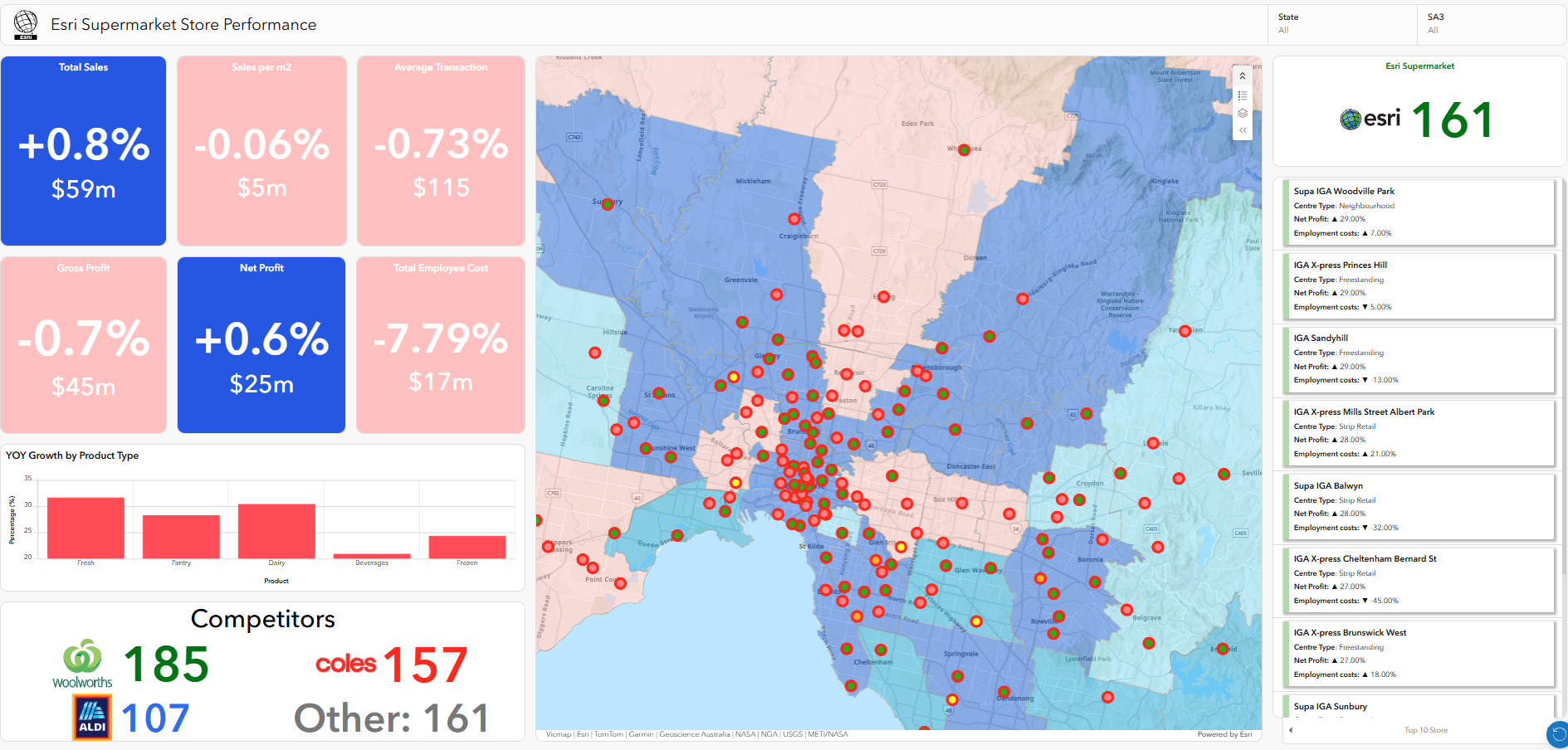
Task: Click the 'Other: 161' competitor text
Action: tap(392, 718)
